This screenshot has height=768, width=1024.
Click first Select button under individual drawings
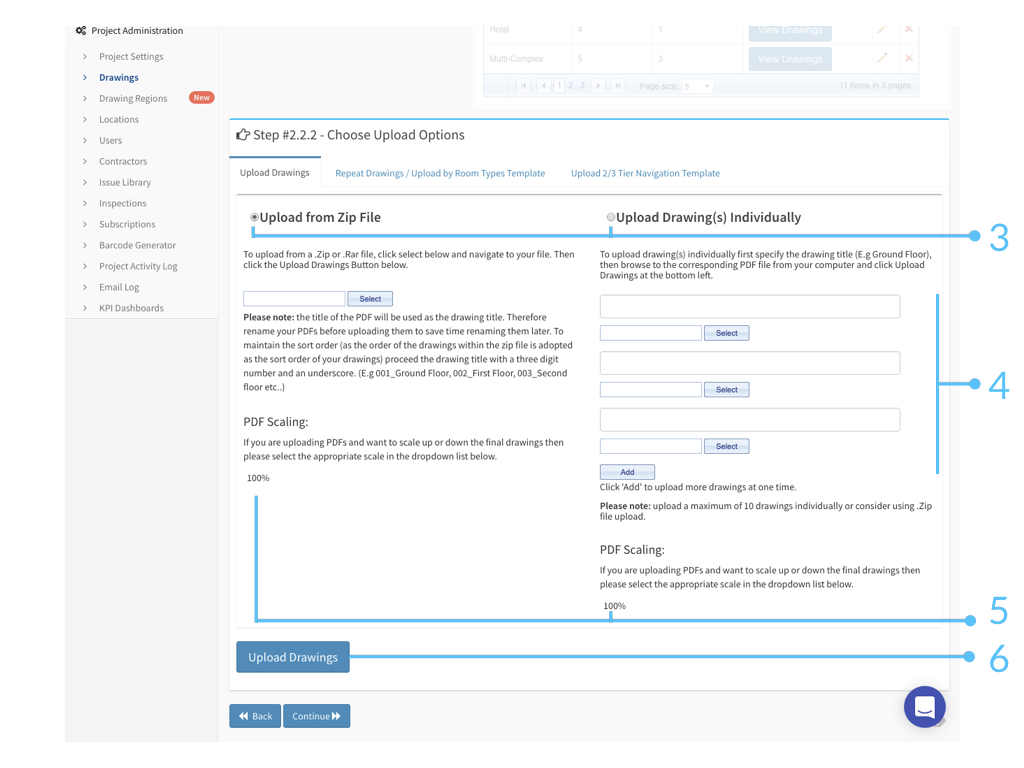point(726,333)
